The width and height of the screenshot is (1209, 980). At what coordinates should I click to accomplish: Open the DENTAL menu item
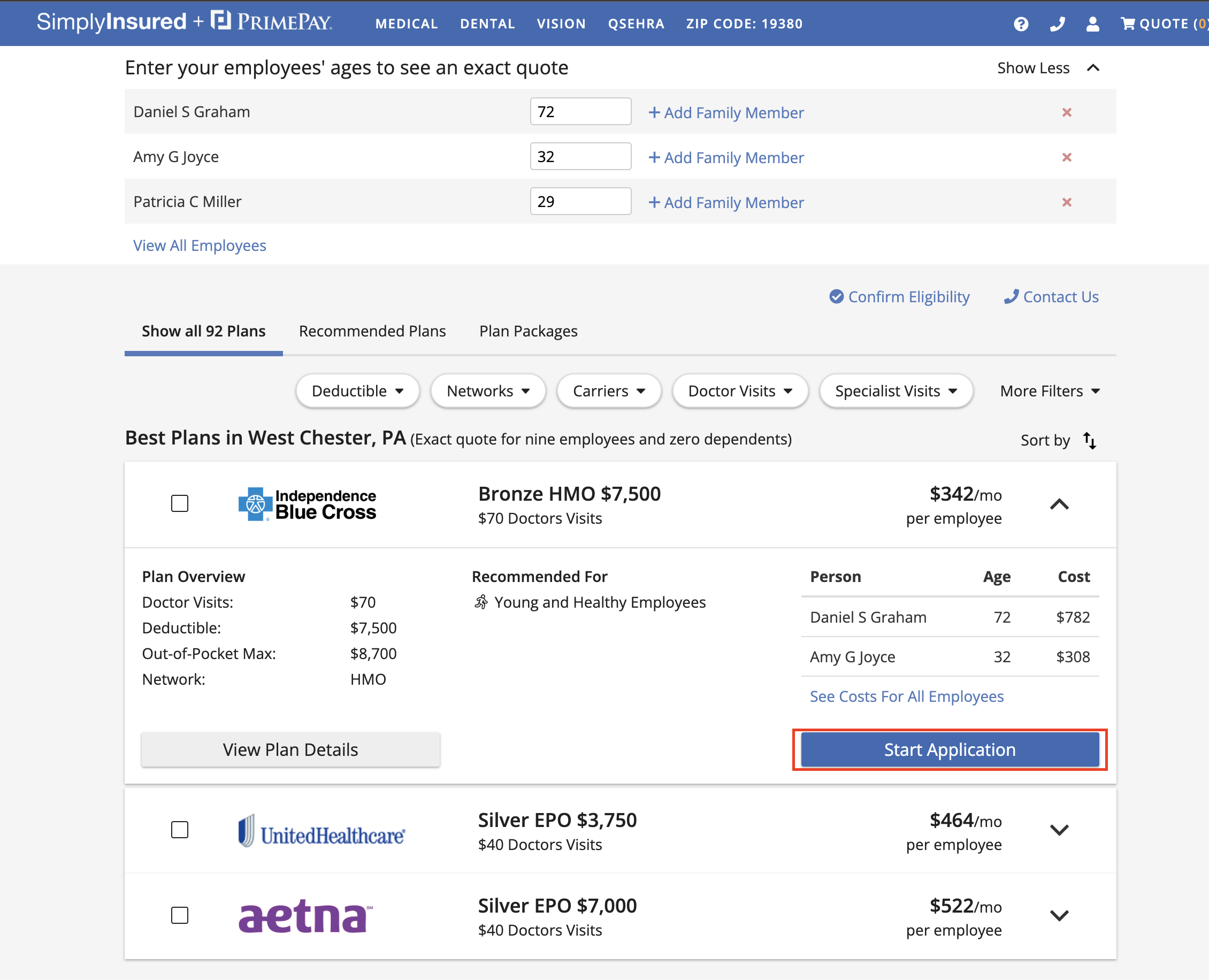click(487, 24)
